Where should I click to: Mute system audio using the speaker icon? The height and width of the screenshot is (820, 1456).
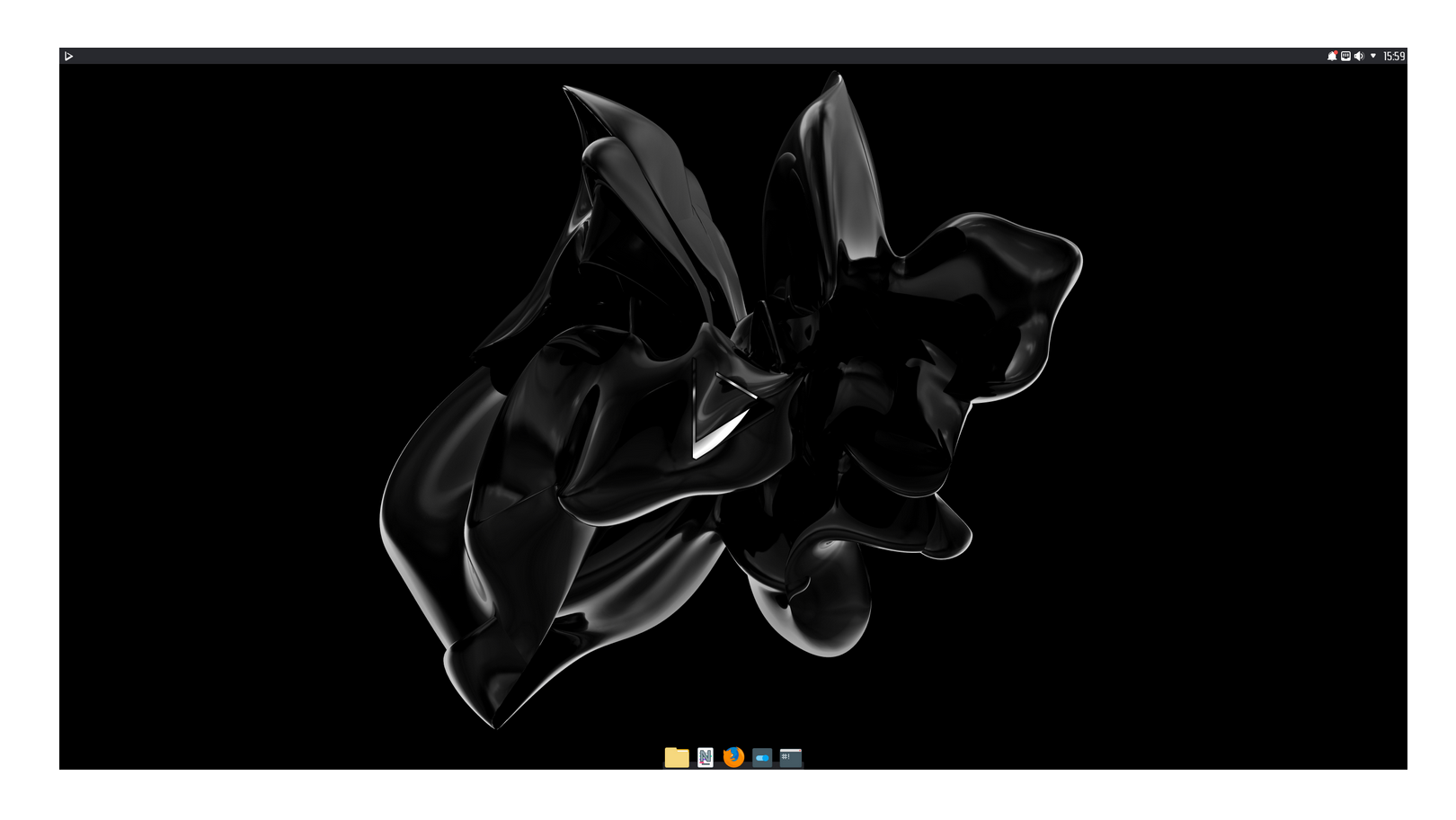tap(1359, 56)
